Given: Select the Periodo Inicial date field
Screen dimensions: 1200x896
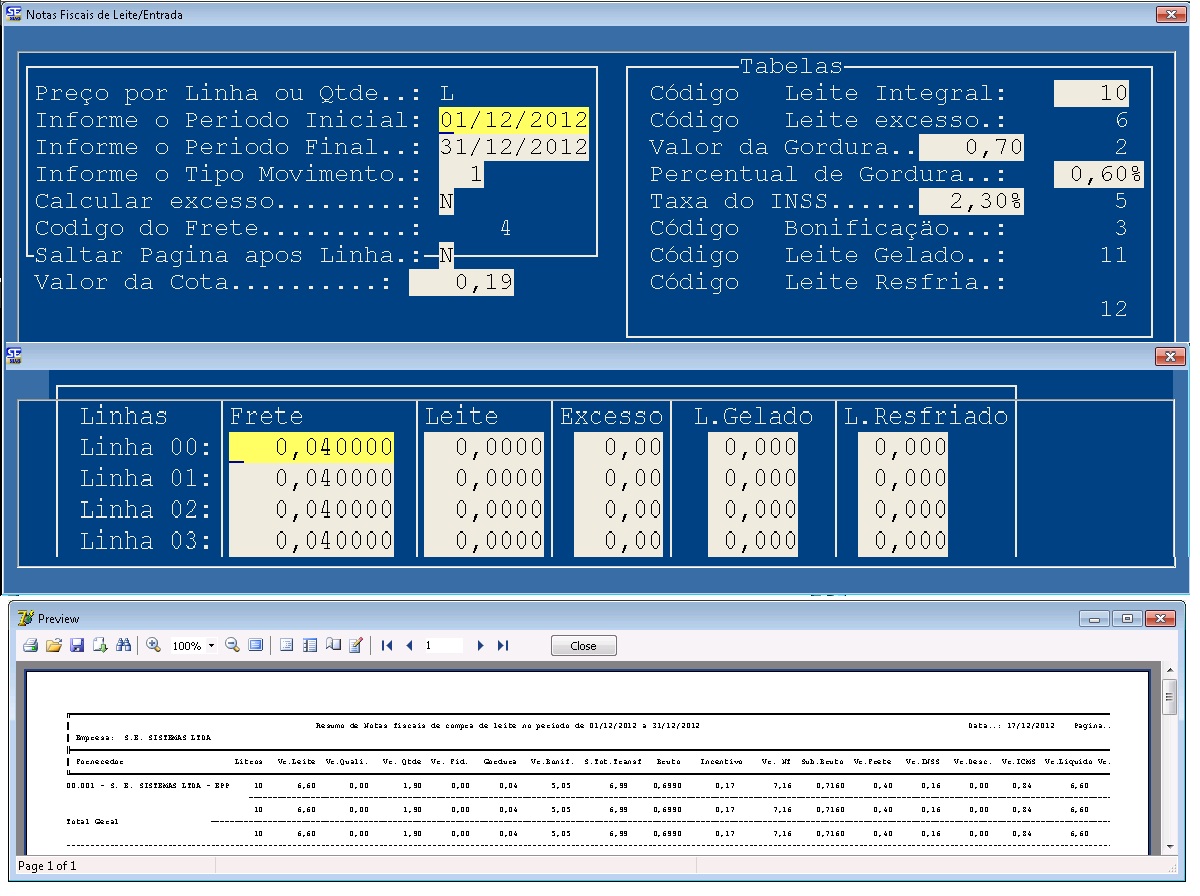Looking at the screenshot, I should (513, 121).
